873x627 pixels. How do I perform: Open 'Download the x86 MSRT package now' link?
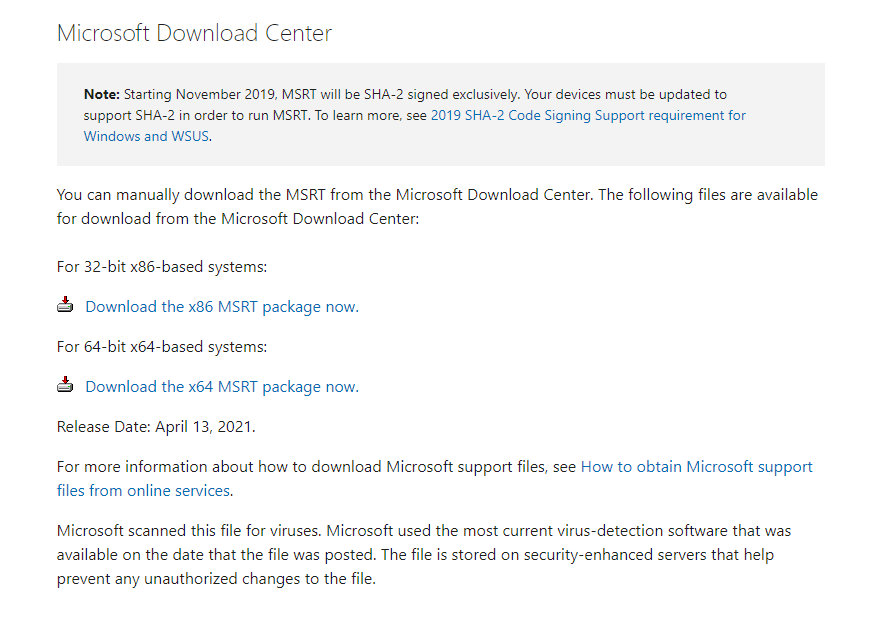[222, 307]
